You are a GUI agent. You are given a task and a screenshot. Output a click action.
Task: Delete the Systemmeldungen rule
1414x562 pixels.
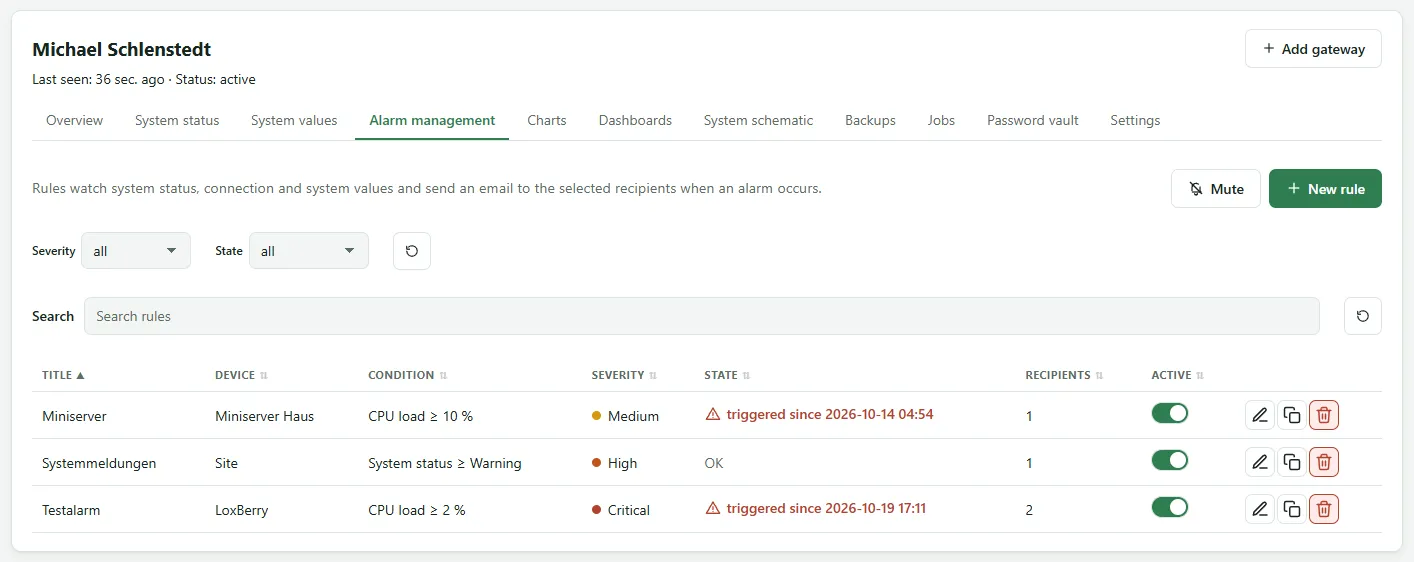pyautogui.click(x=1324, y=462)
